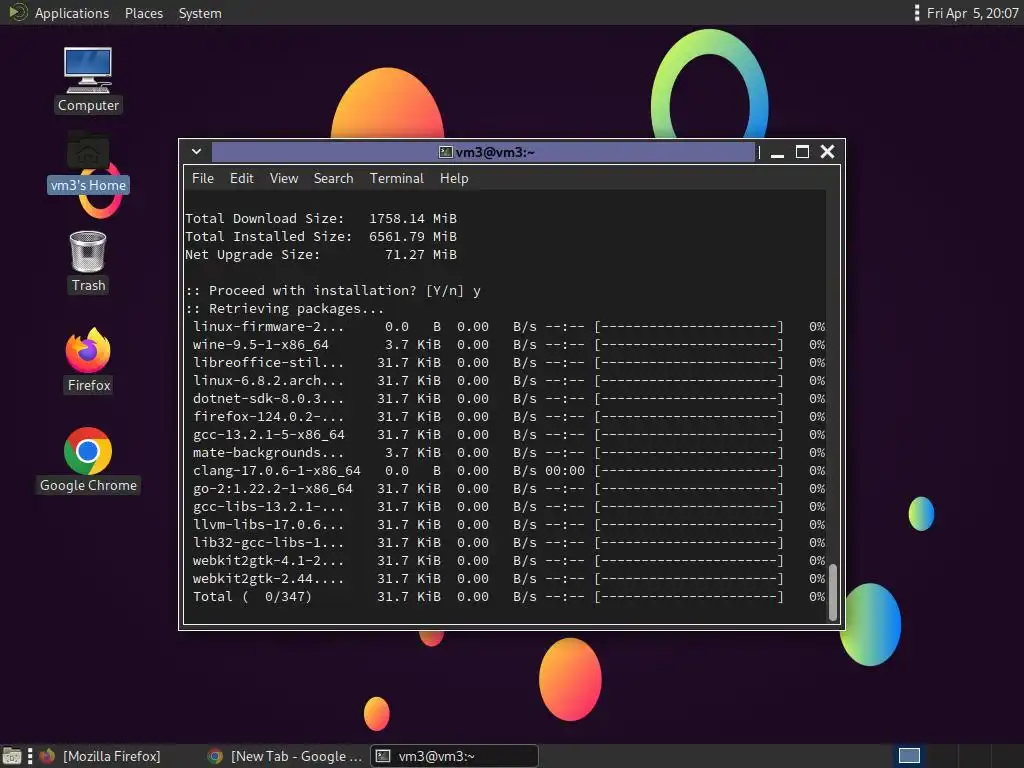Minimize the terminal window
The width and height of the screenshot is (1024, 768).
click(777, 153)
